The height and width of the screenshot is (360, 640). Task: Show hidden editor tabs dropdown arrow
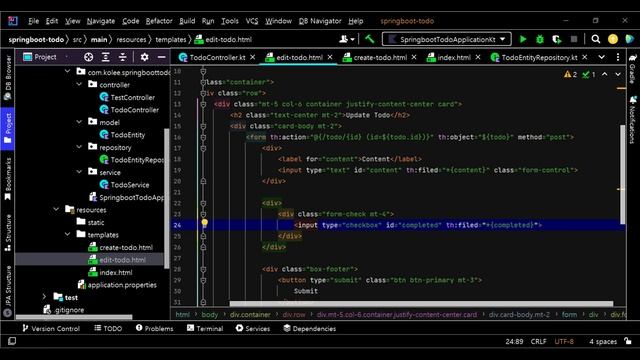(602, 57)
